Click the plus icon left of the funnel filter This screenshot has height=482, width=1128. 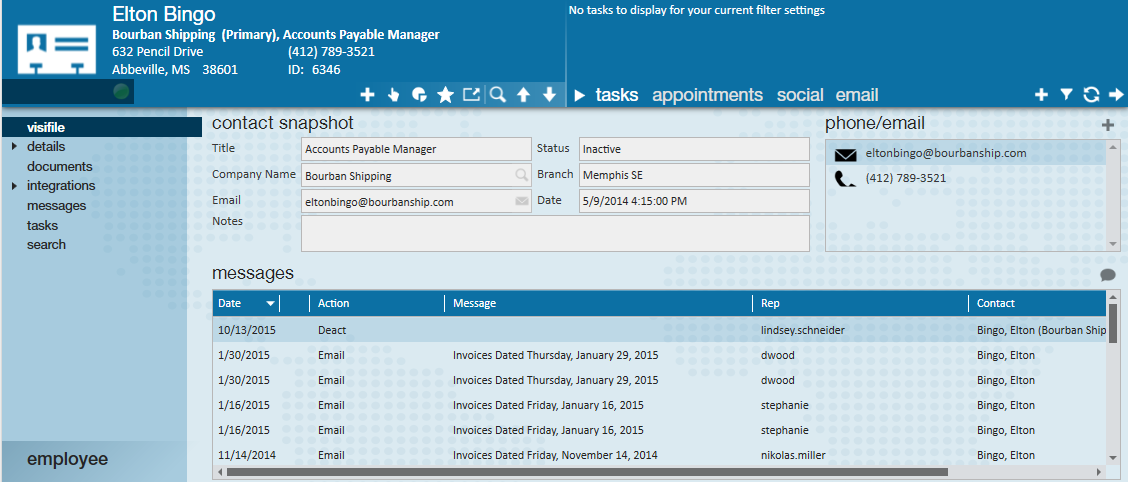click(1040, 95)
